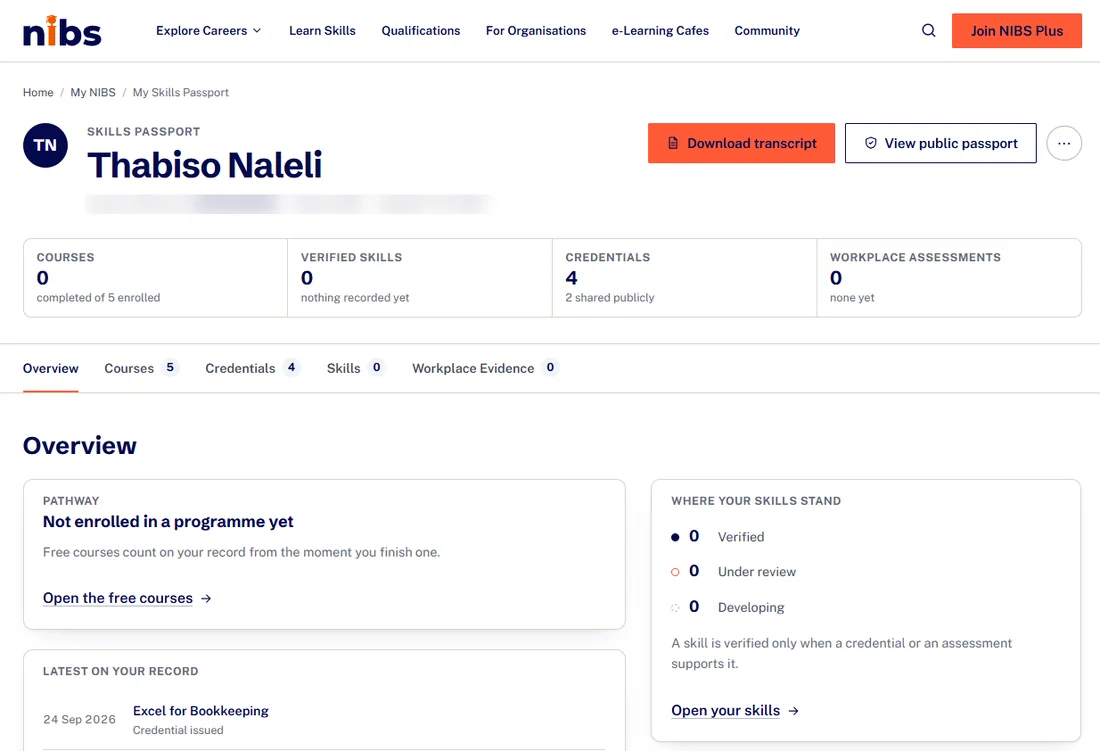Click the Verified Skills stat card
Image resolution: width=1100 pixels, height=751 pixels.
click(x=420, y=278)
